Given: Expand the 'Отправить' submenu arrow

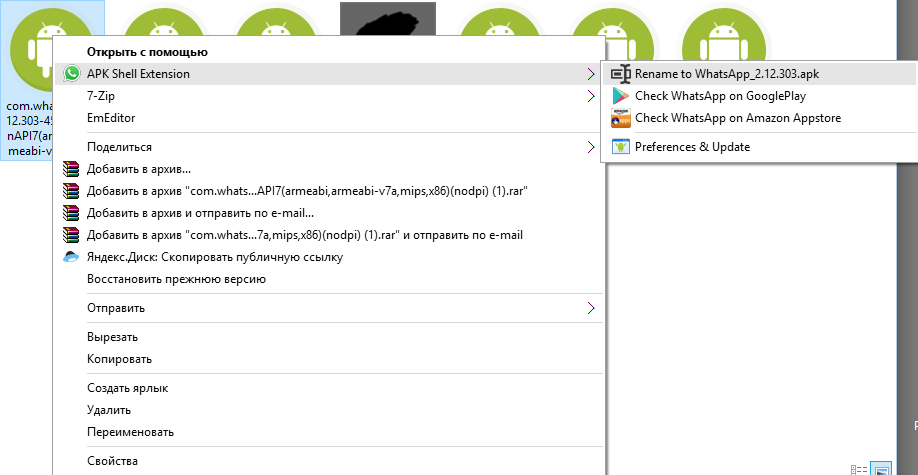Looking at the screenshot, I should coord(590,308).
